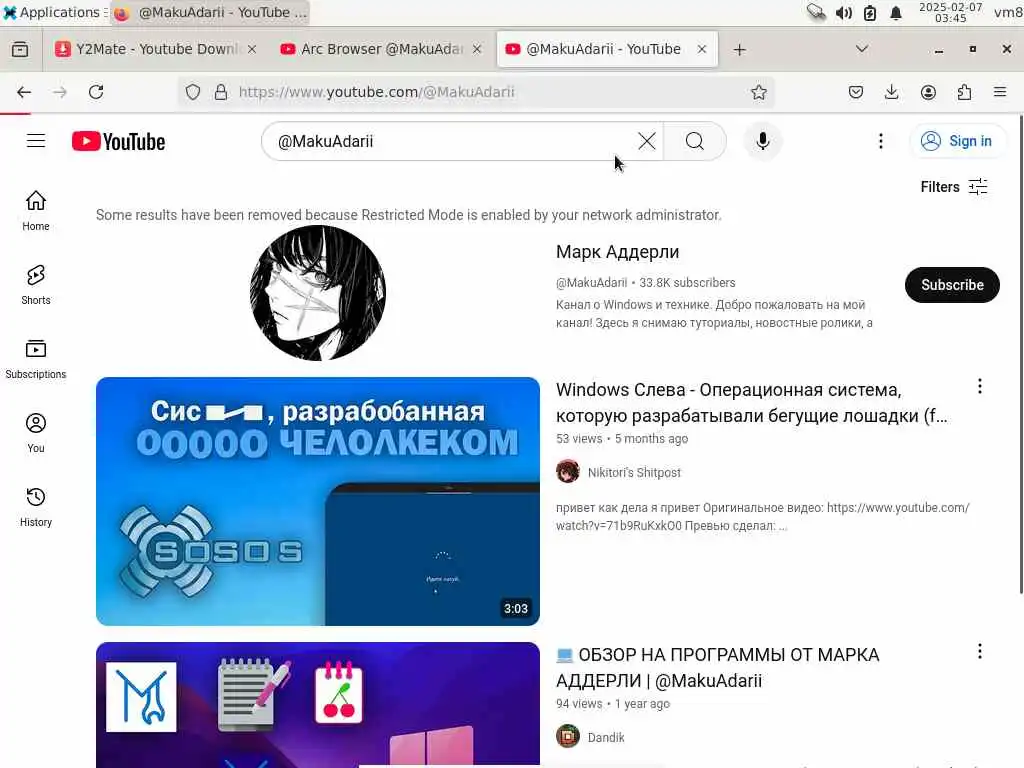The height and width of the screenshot is (768, 1024).
Task: Open the system volume control
Action: pyautogui.click(x=843, y=12)
